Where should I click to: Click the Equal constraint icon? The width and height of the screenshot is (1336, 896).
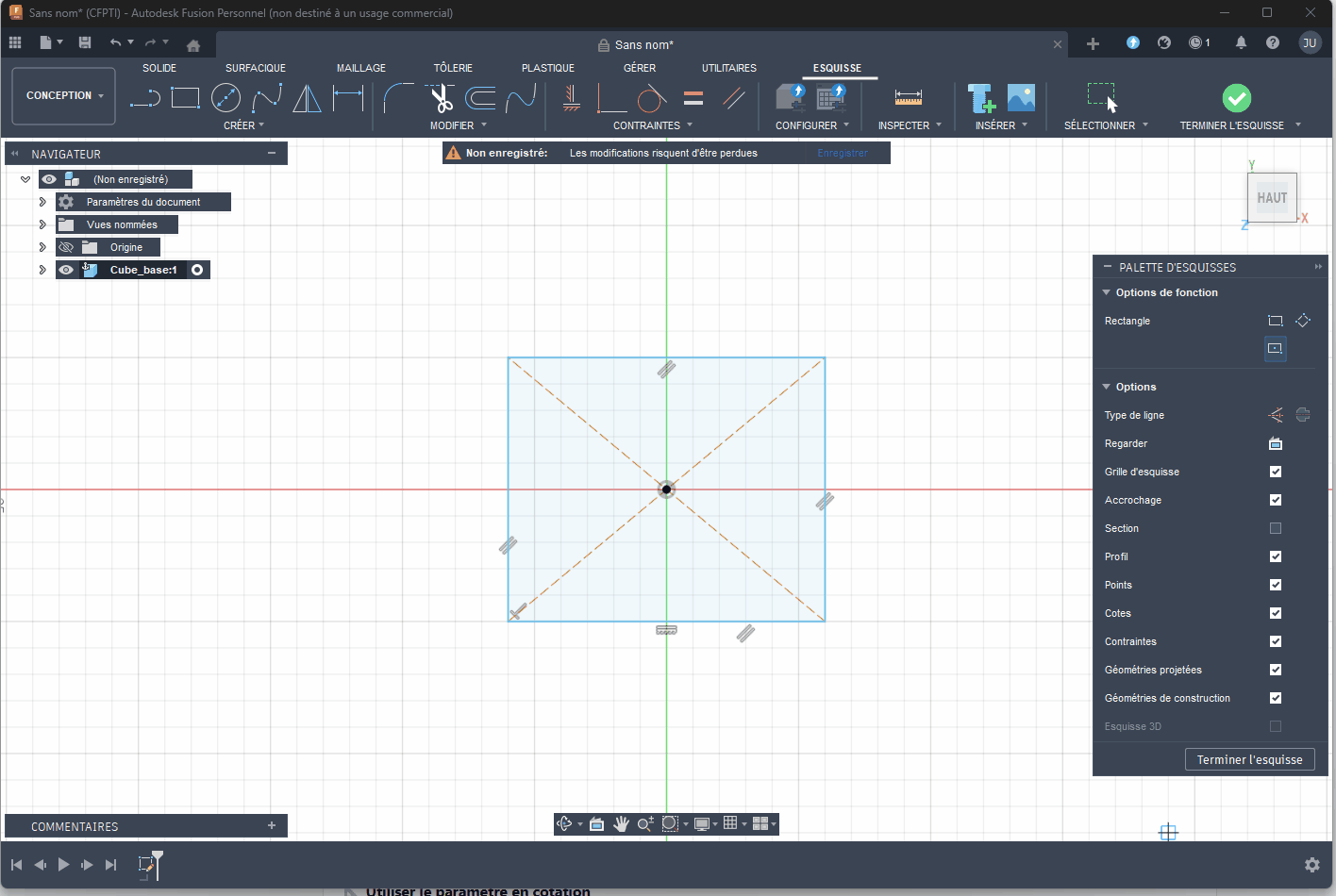tap(693, 97)
